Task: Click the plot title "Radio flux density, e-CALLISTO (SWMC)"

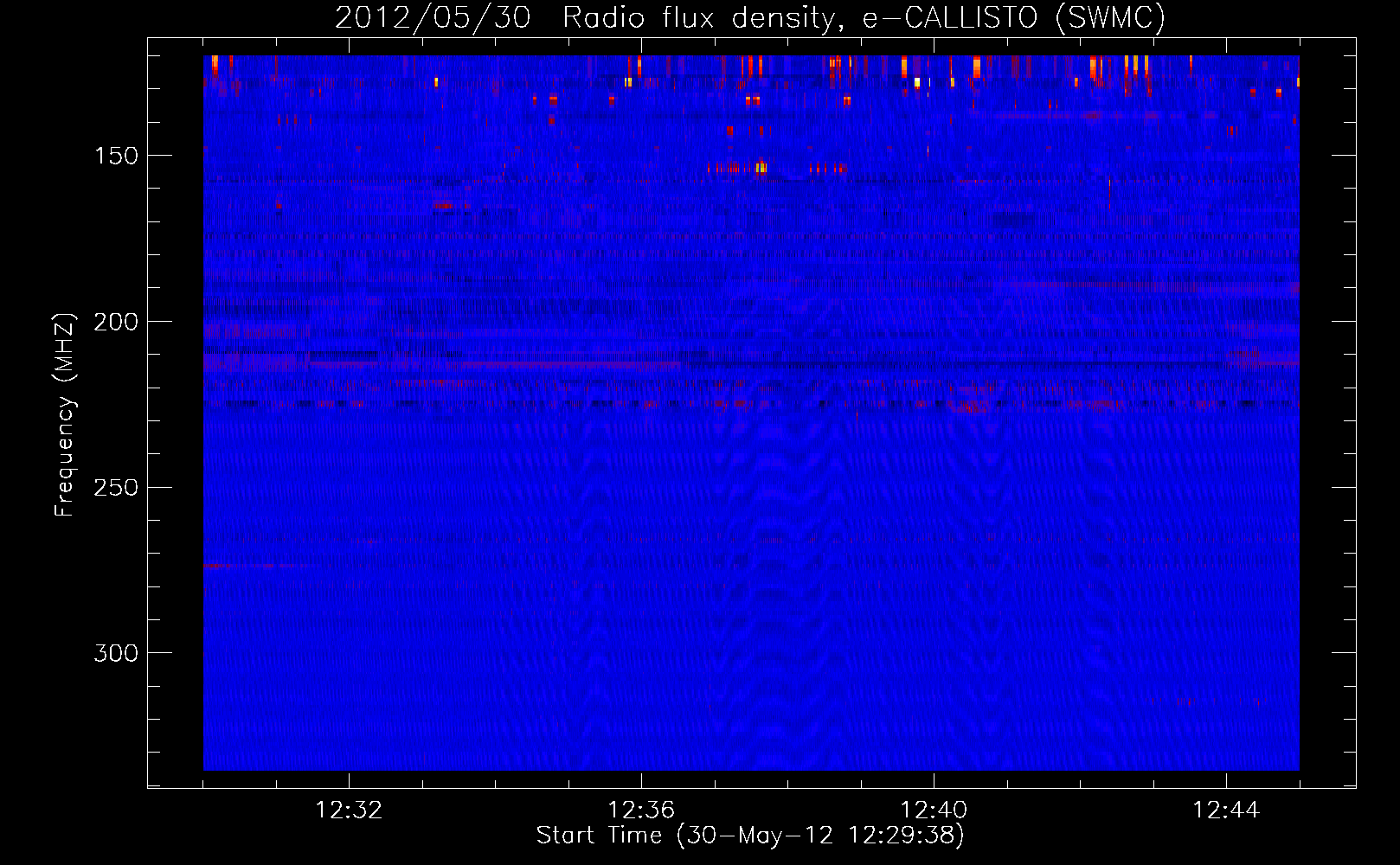Action: point(864,17)
